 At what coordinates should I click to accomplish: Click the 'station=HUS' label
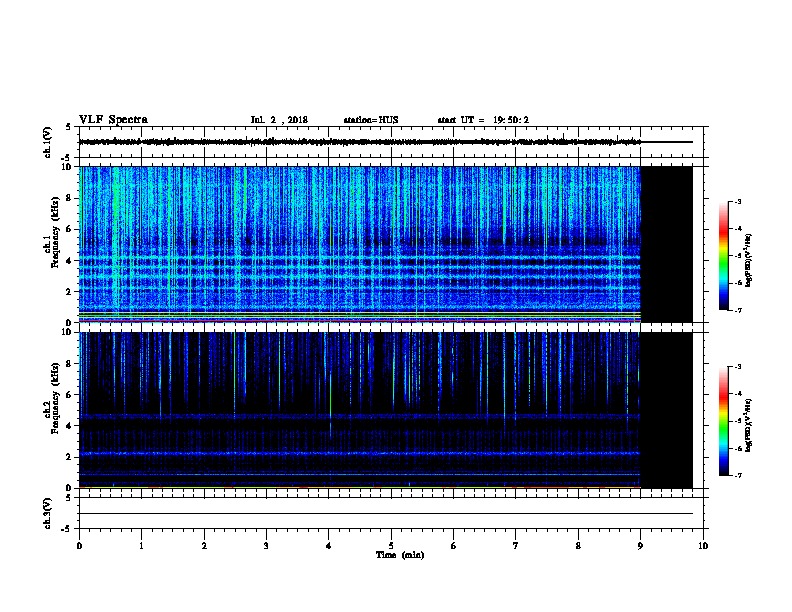click(x=371, y=120)
